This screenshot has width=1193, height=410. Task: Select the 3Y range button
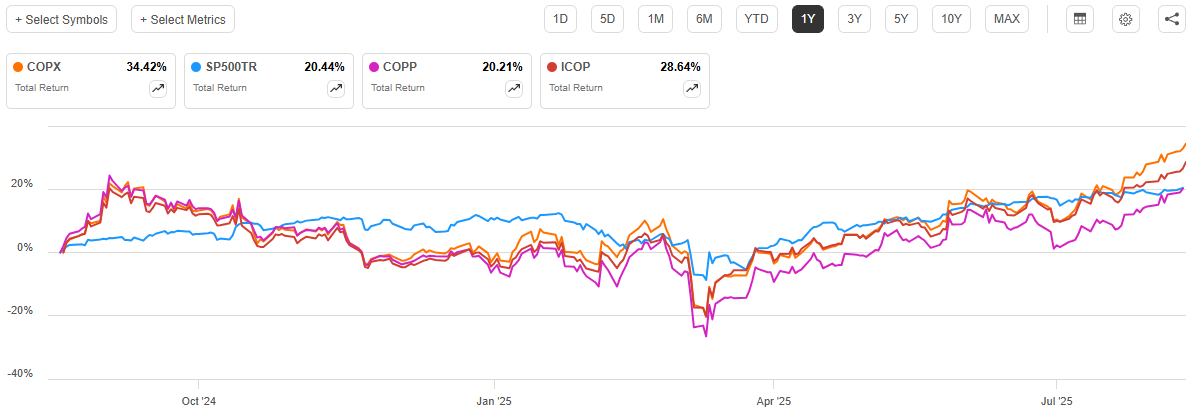pyautogui.click(x=854, y=19)
